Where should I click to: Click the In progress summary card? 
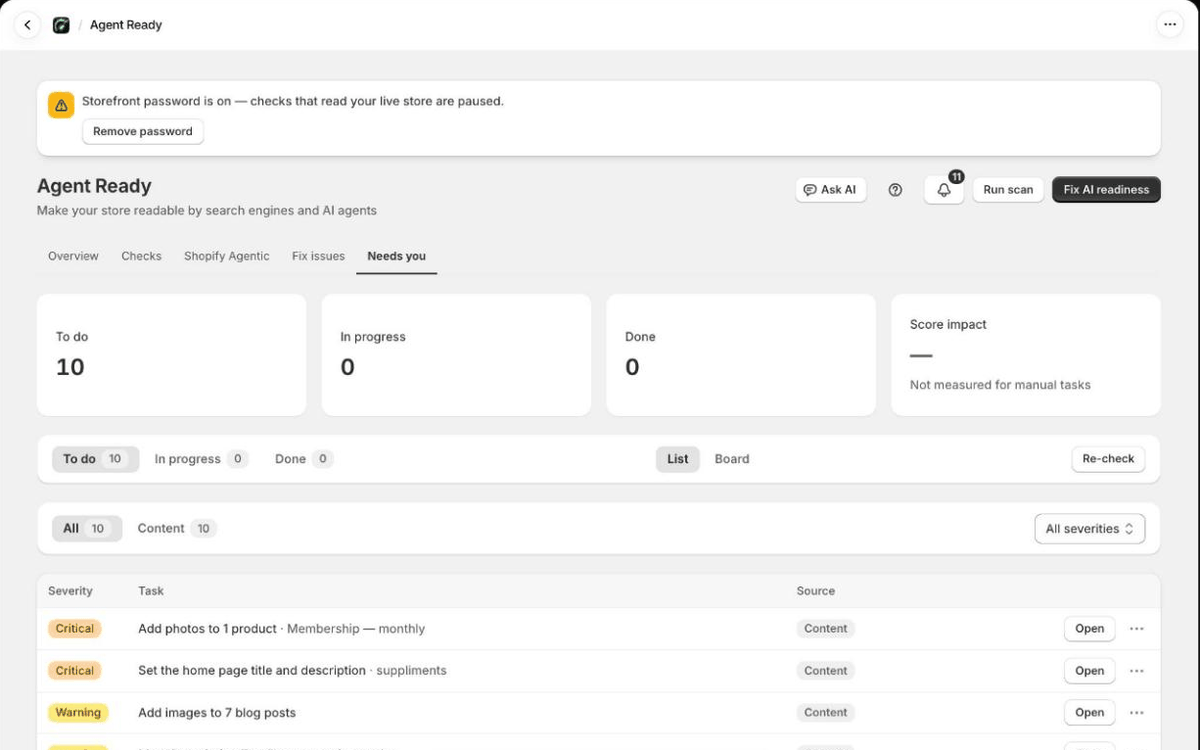[456, 355]
